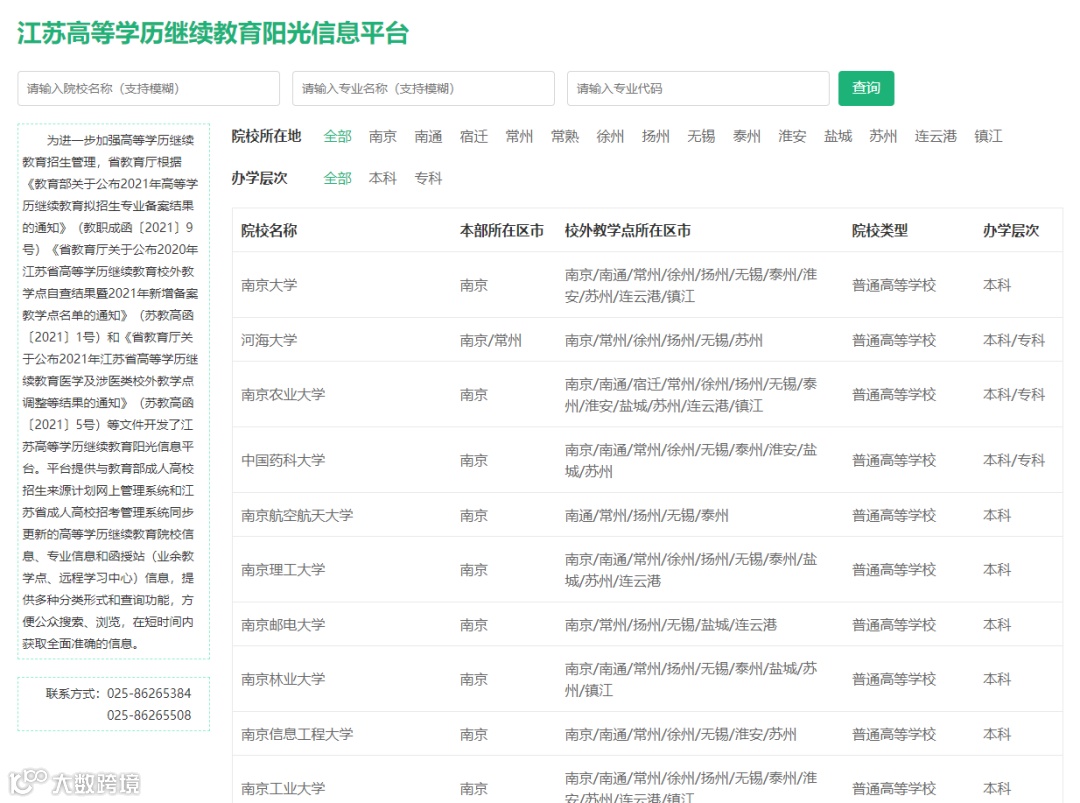
Task: Click contact phone 025-86265508
Action: (149, 716)
